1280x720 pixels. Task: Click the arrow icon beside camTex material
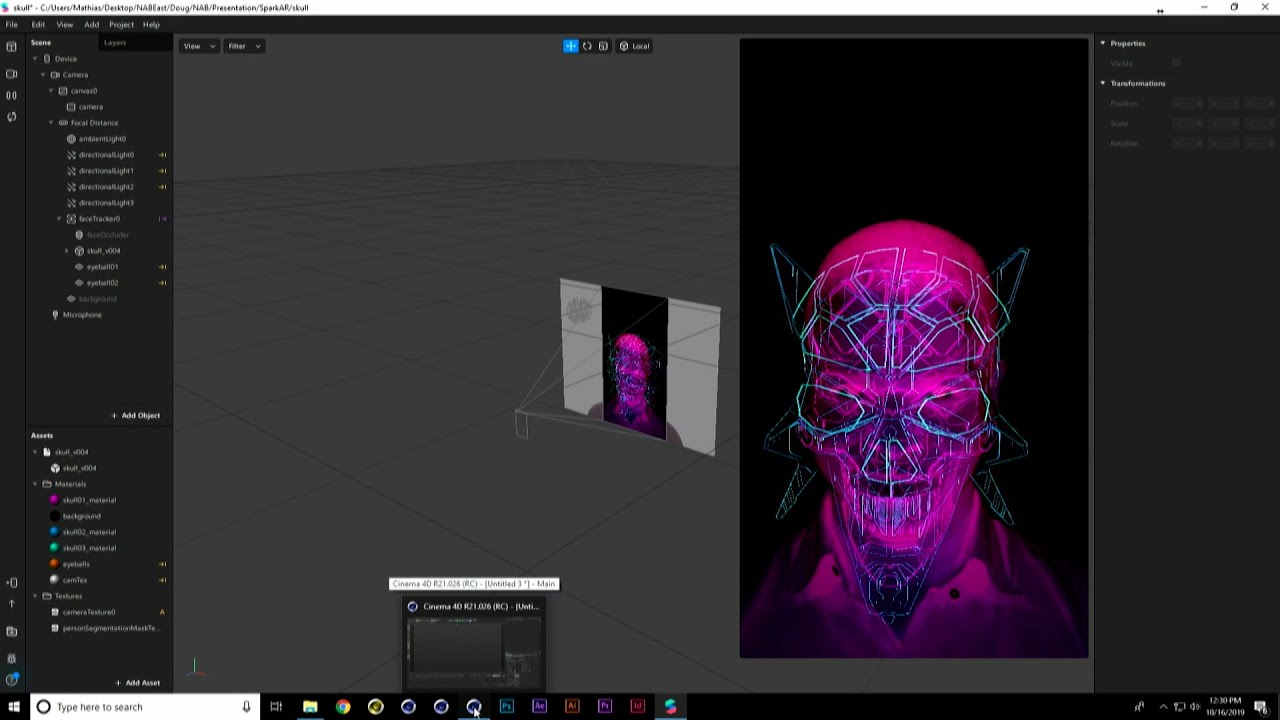(162, 580)
